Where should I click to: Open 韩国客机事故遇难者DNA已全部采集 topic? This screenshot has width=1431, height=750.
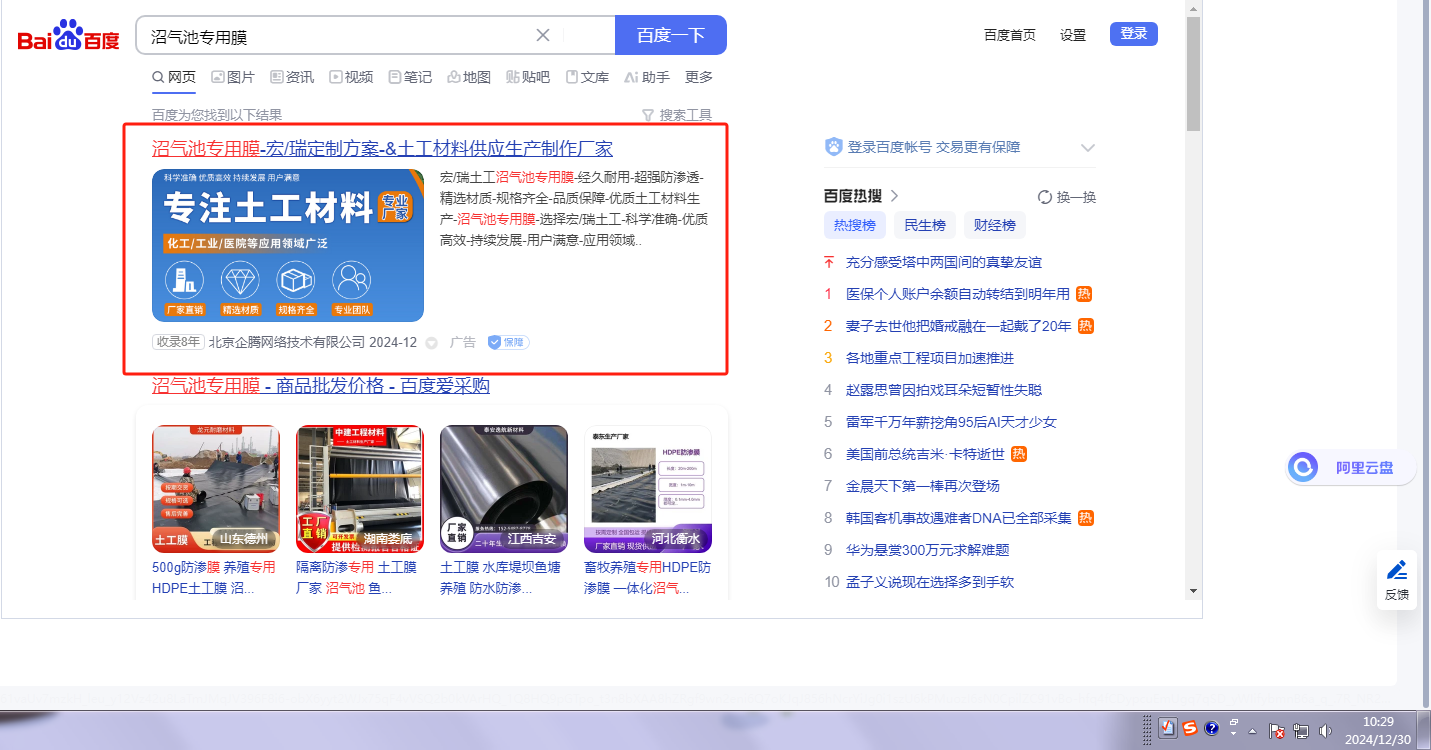959,518
